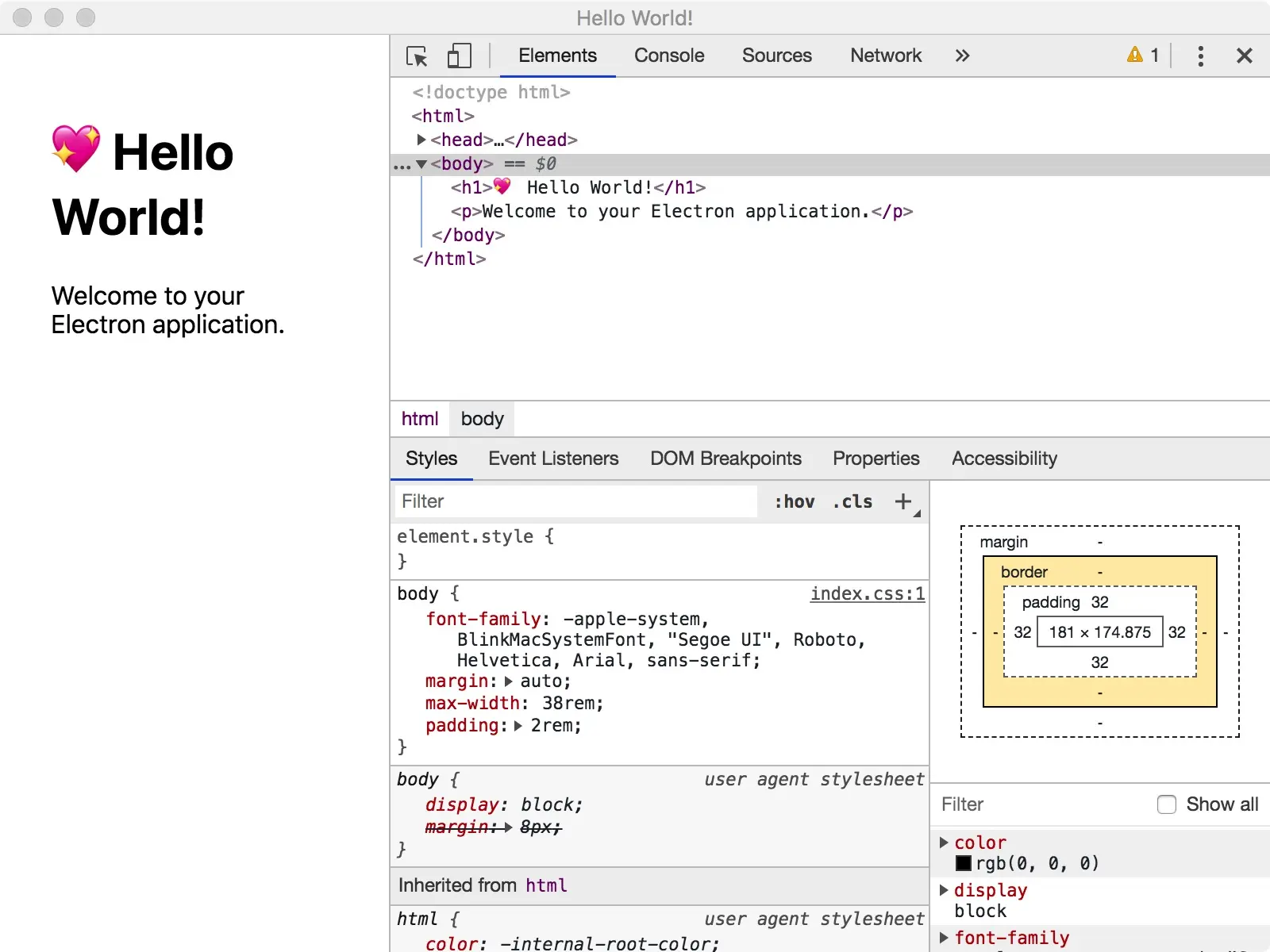This screenshot has width=1270, height=952.
Task: Toggle the device toolbar icon
Action: point(460,56)
